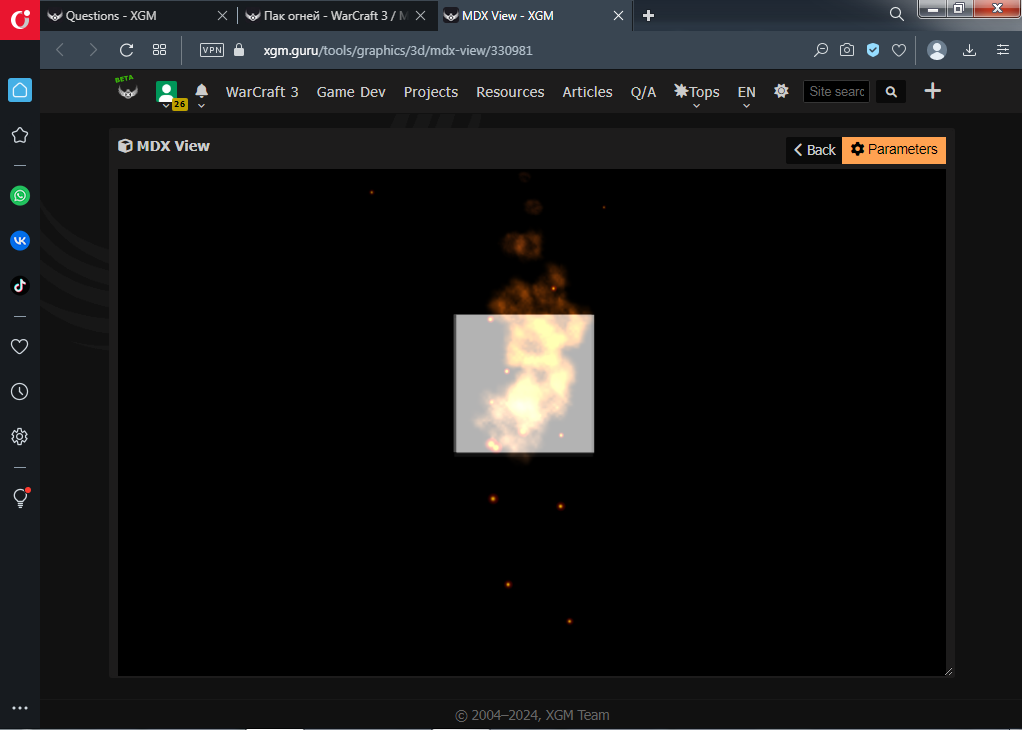Viewport: 1022px width, 730px height.
Task: Search open tabs magnifier icon
Action: pyautogui.click(x=896, y=14)
